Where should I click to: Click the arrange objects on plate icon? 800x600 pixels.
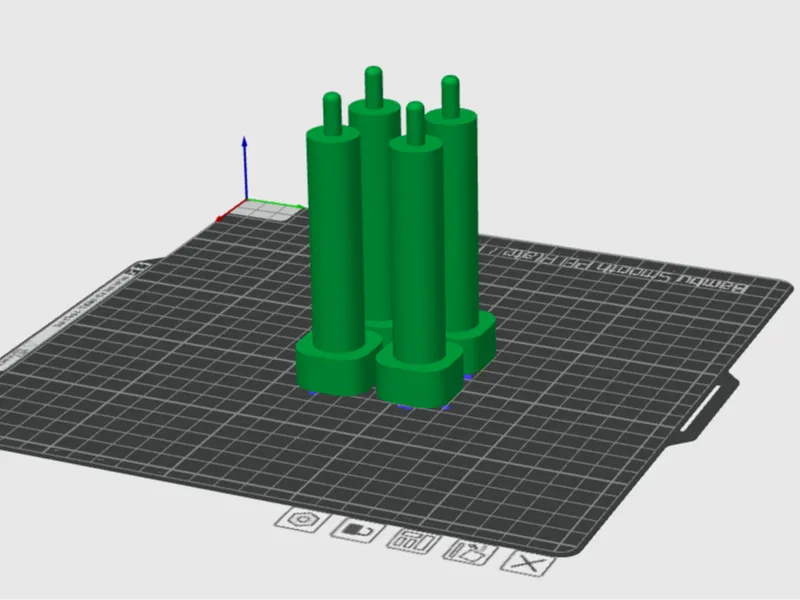pos(414,541)
